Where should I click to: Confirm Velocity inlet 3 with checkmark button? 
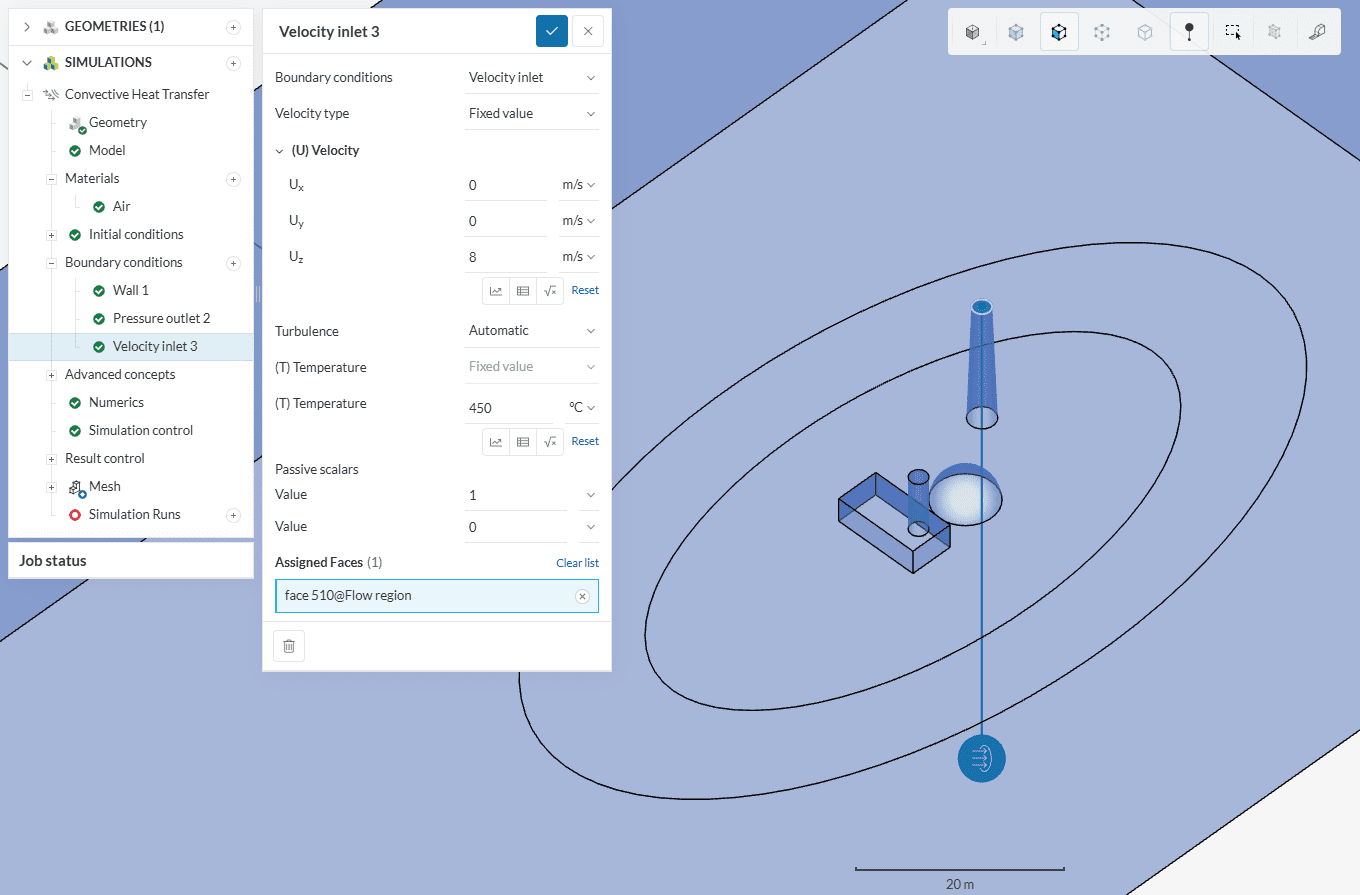point(552,31)
